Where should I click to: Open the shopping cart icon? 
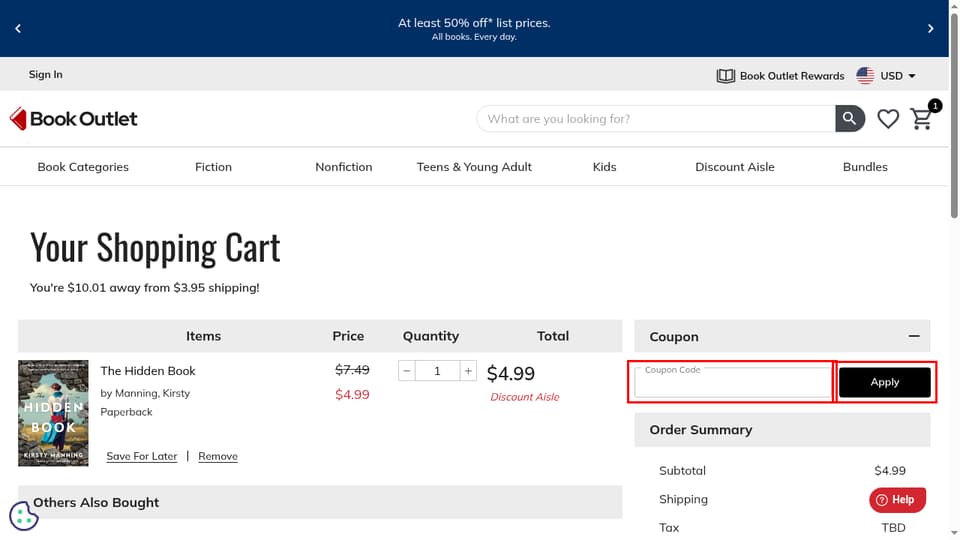coord(921,119)
